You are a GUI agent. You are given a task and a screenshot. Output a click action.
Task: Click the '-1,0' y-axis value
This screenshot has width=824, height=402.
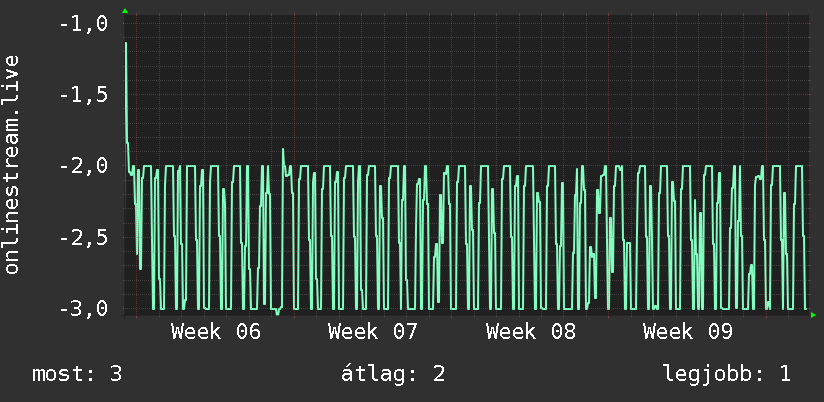coord(84,24)
